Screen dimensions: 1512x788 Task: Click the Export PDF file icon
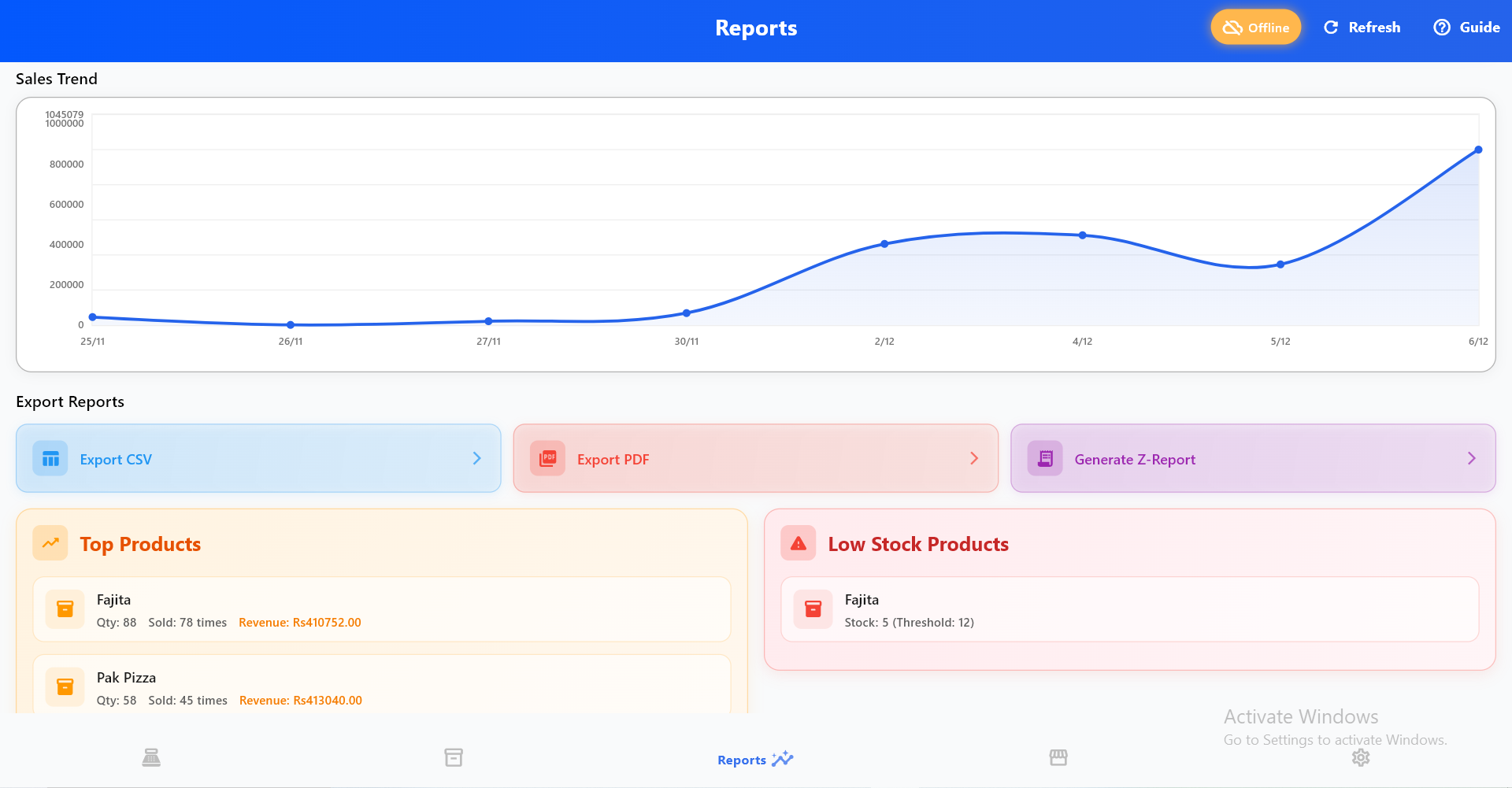(548, 459)
